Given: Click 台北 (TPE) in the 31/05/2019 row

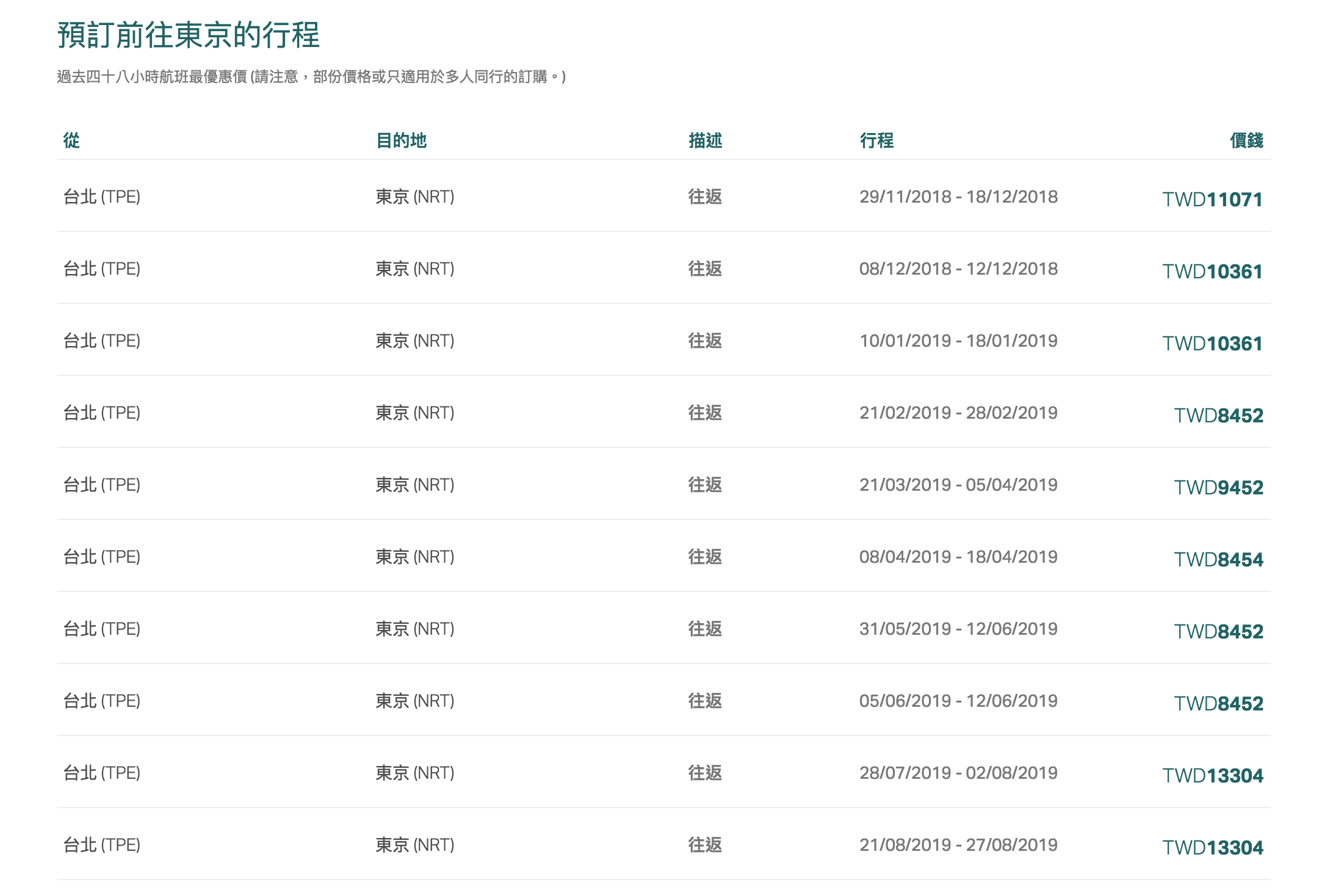Looking at the screenshot, I should (102, 629).
